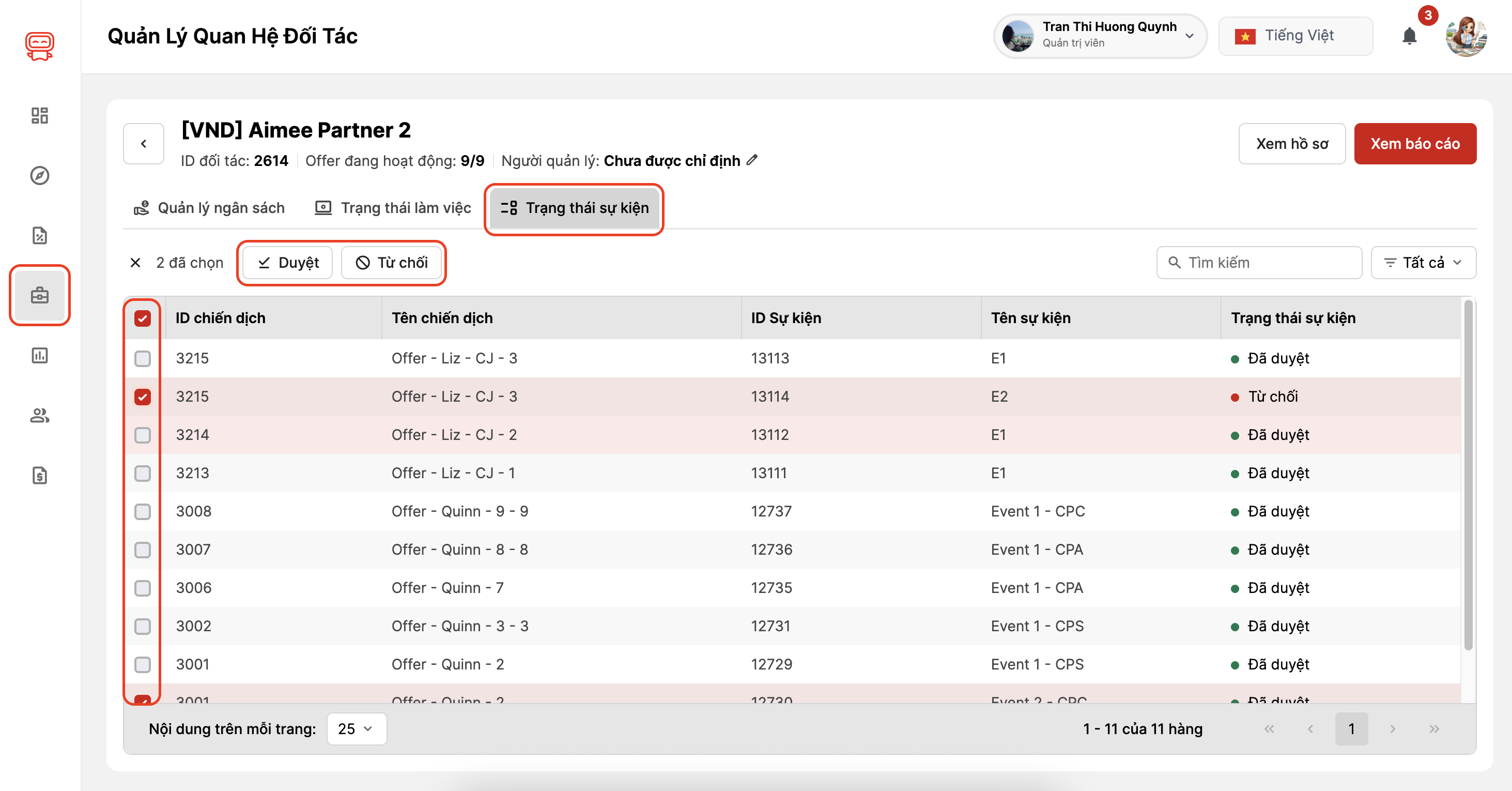Toggle the select-all header checkbox

[143, 318]
